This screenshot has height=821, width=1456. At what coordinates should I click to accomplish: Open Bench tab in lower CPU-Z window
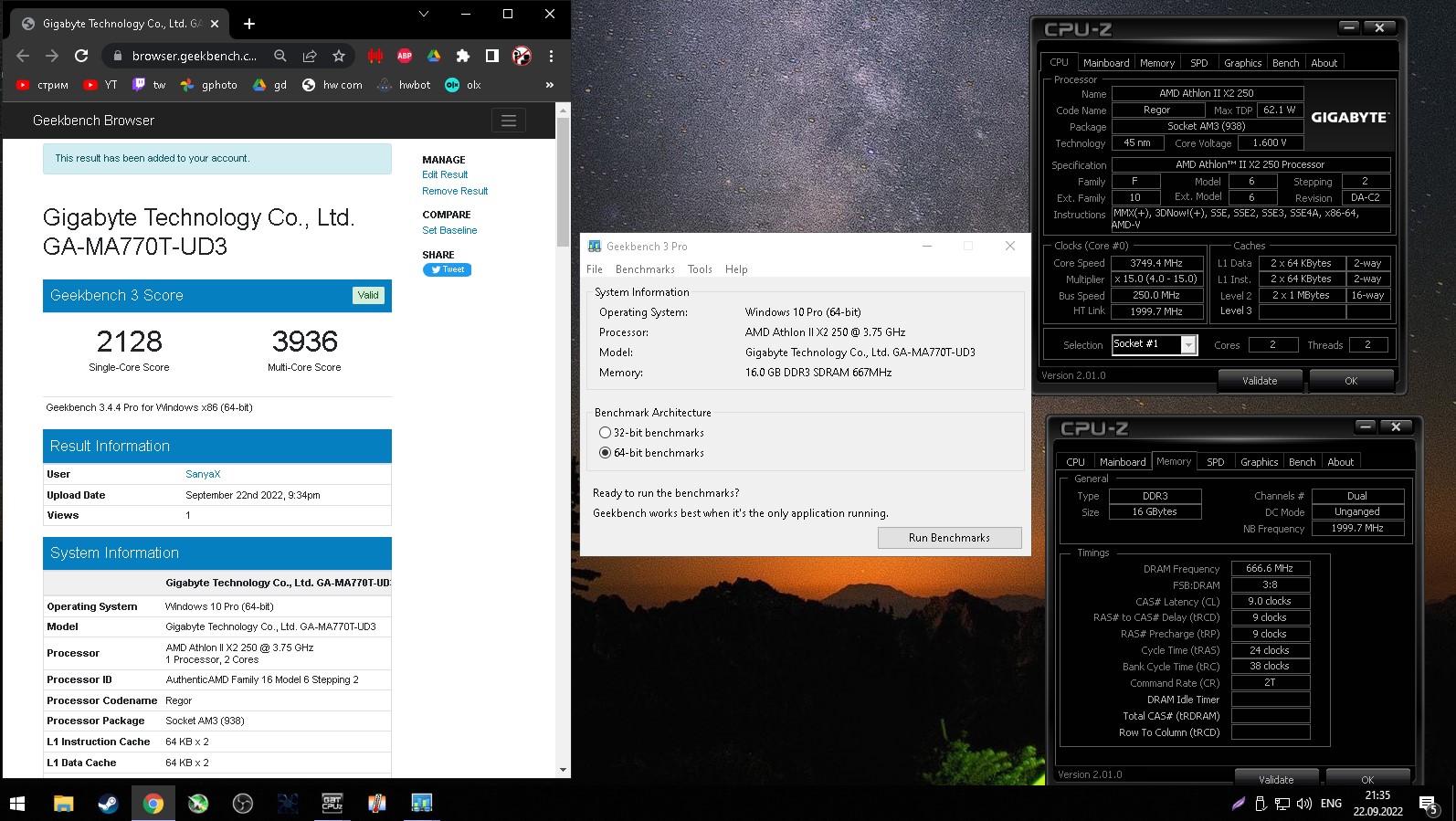(1302, 462)
